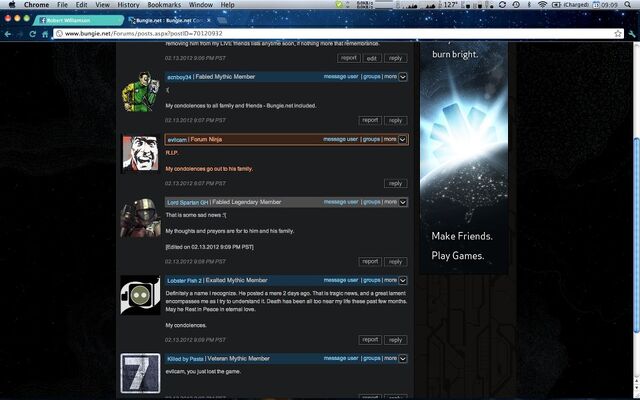Expand Lobster Fish 2's post dropdown arrow
Viewport: 640px width, 400px height.
[x=402, y=280]
